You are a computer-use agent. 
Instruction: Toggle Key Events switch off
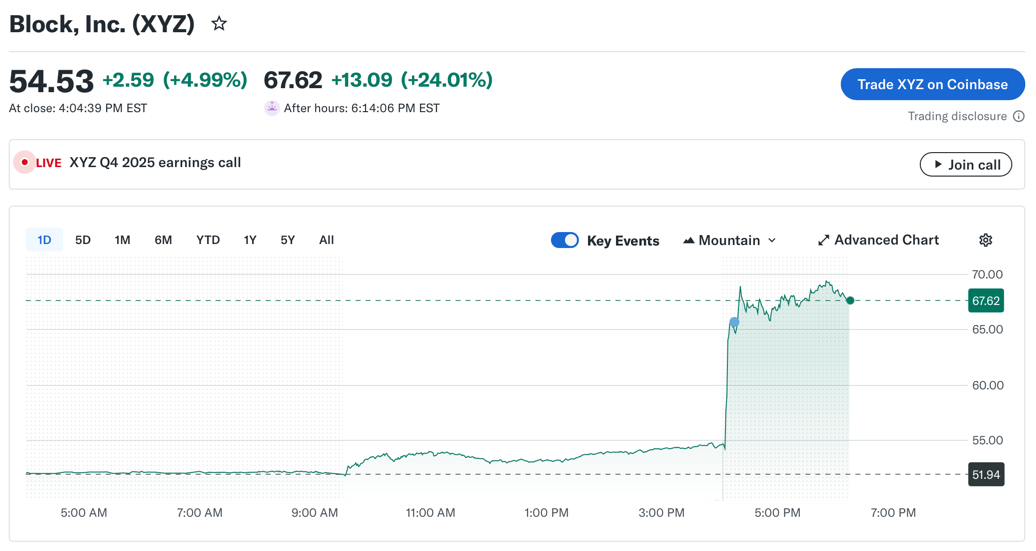[564, 240]
